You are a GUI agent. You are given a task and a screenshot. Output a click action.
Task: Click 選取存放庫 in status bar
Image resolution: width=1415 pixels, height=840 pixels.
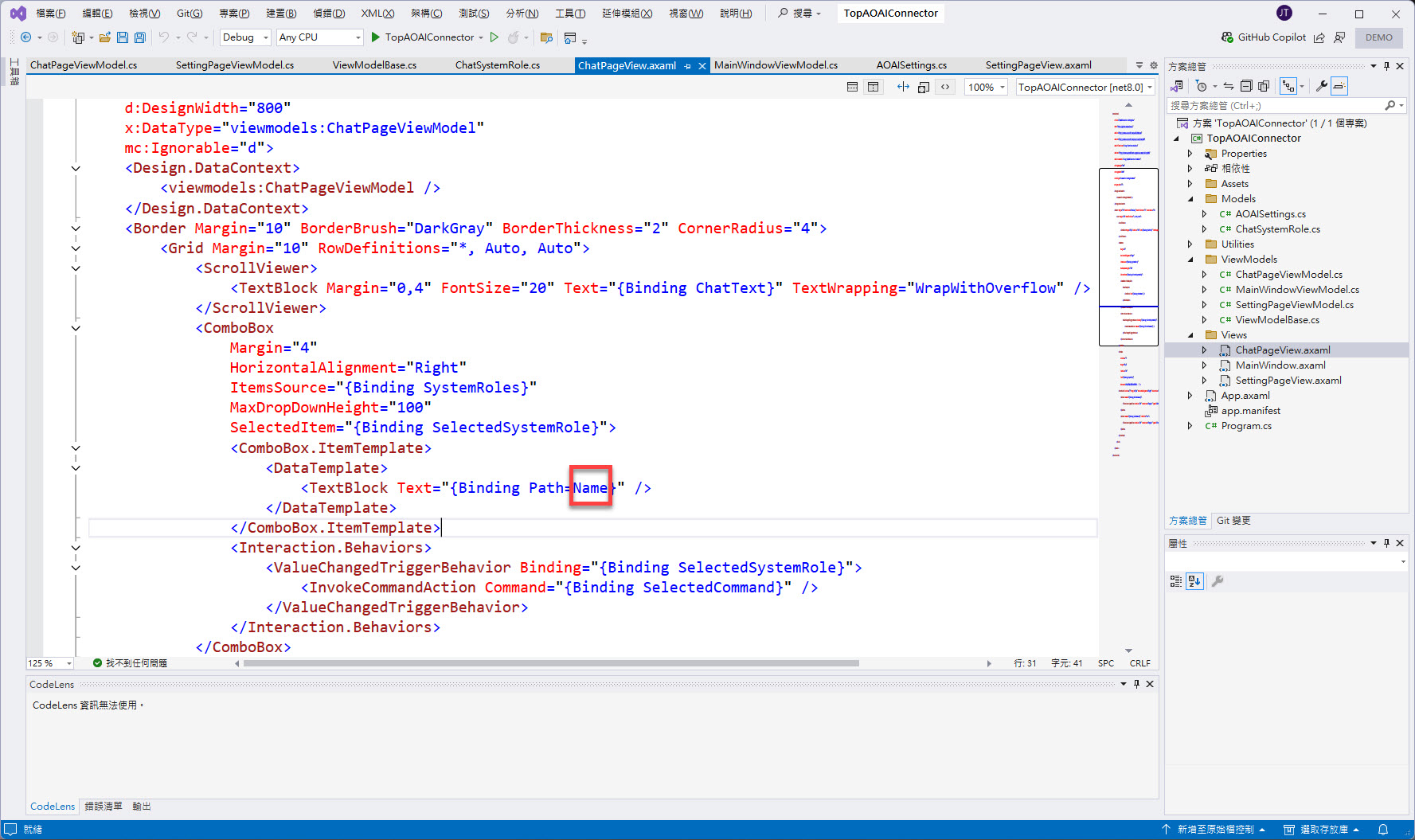pos(1322,830)
